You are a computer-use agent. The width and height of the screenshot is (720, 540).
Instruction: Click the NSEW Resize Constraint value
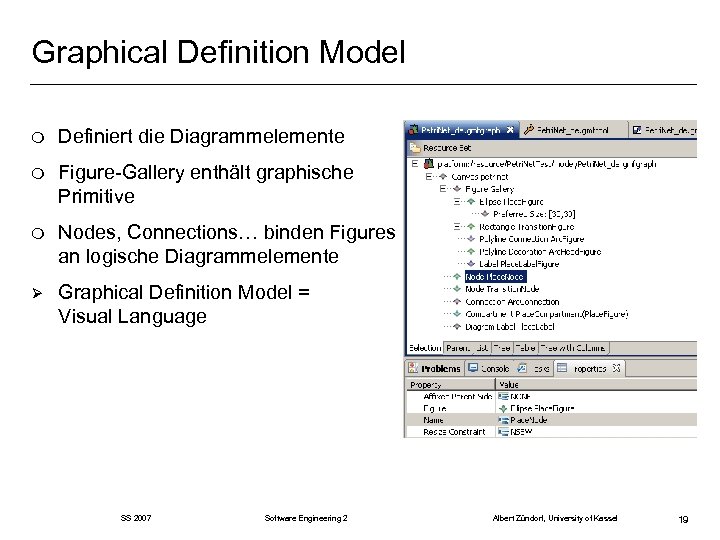click(x=521, y=432)
